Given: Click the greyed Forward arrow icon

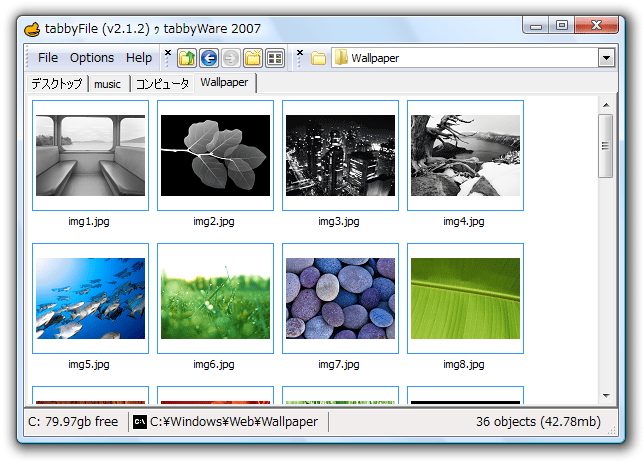Looking at the screenshot, I should click(231, 58).
